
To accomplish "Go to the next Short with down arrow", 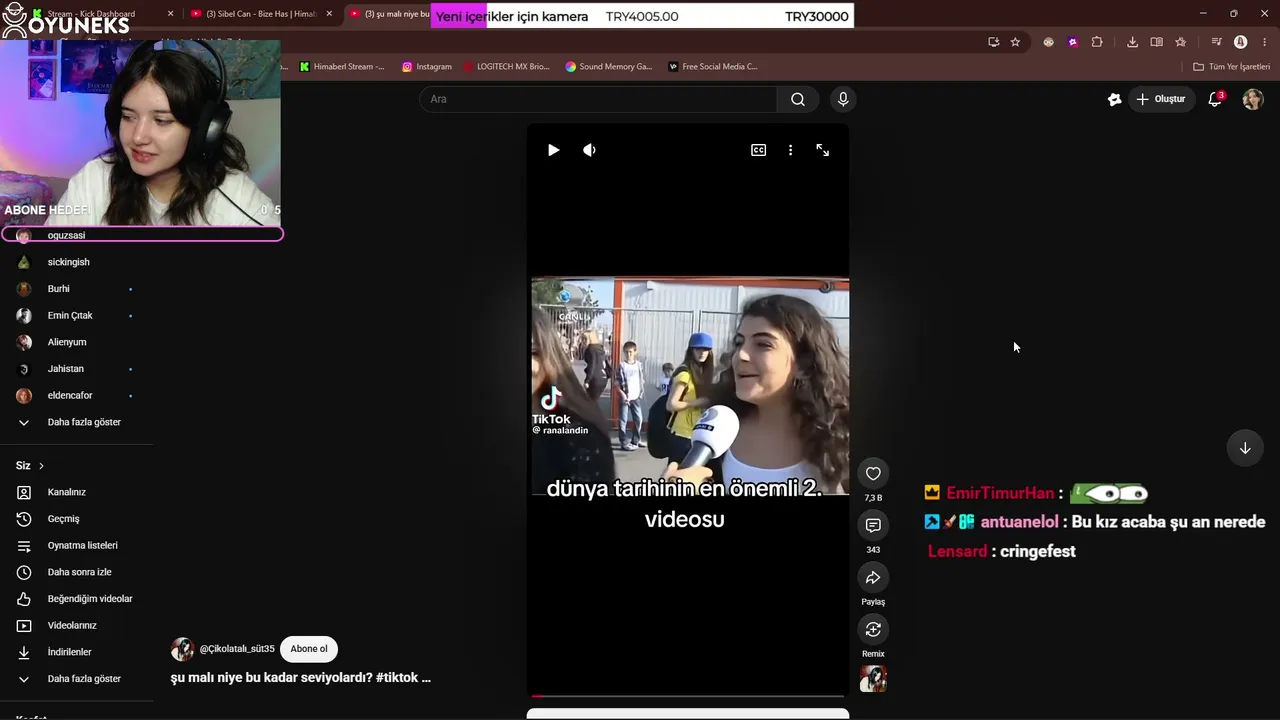I will (x=1245, y=448).
